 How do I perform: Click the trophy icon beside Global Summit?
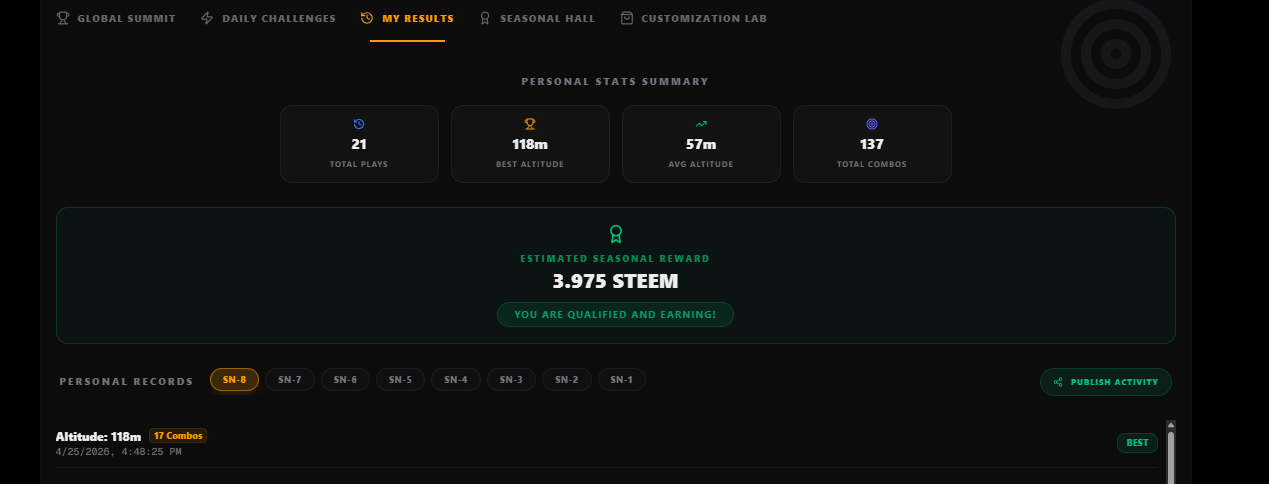click(x=63, y=18)
